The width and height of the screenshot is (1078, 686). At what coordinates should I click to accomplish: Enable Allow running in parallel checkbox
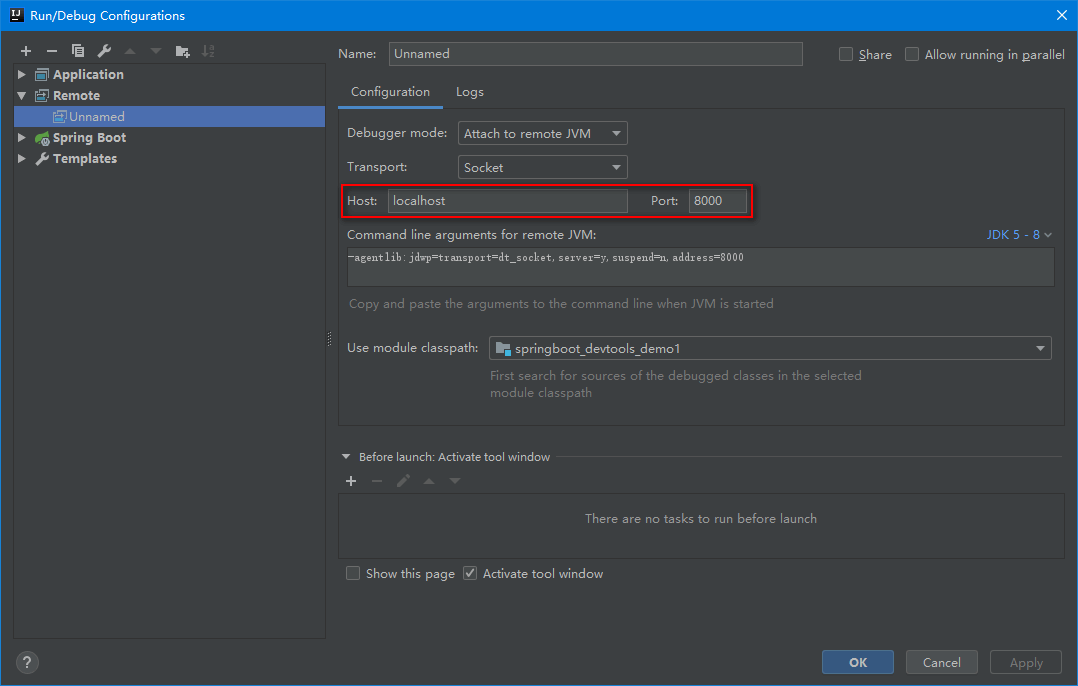click(x=912, y=54)
